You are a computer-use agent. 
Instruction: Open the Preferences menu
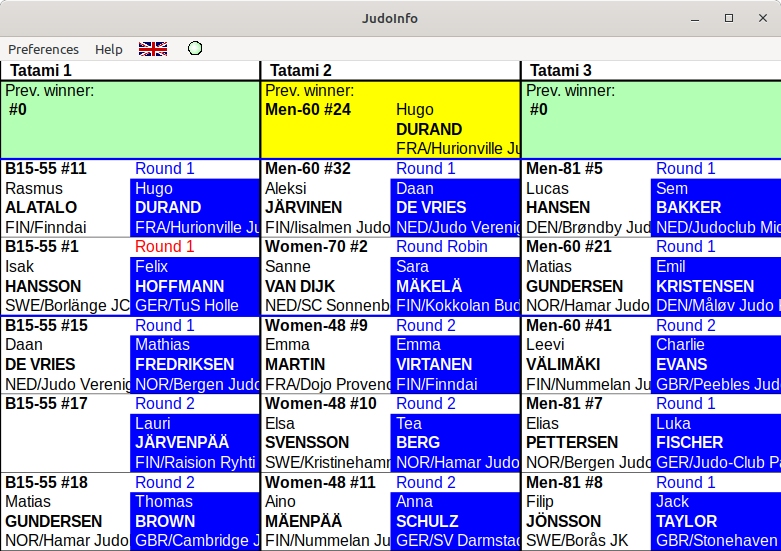43,49
